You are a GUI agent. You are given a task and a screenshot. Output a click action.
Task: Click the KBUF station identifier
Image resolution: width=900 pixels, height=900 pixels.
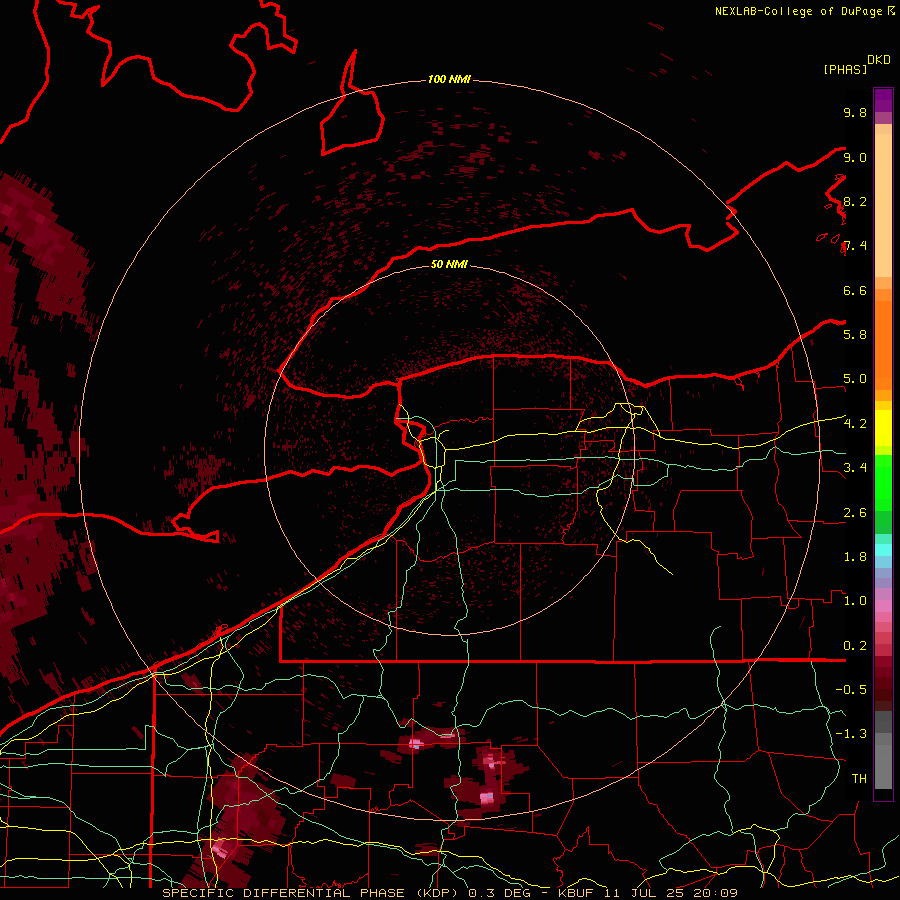[x=575, y=893]
